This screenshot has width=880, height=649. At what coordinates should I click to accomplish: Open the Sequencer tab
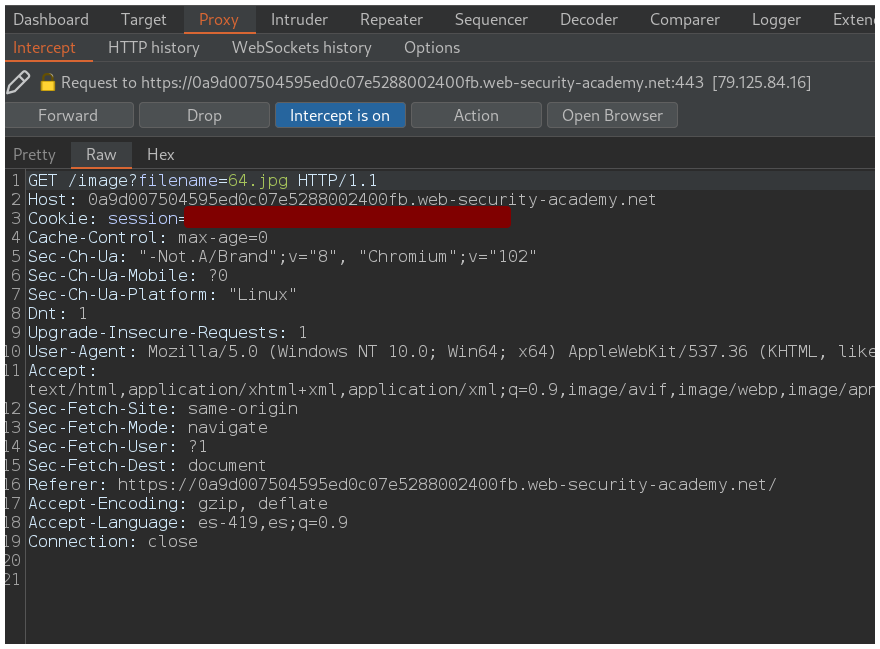[492, 19]
